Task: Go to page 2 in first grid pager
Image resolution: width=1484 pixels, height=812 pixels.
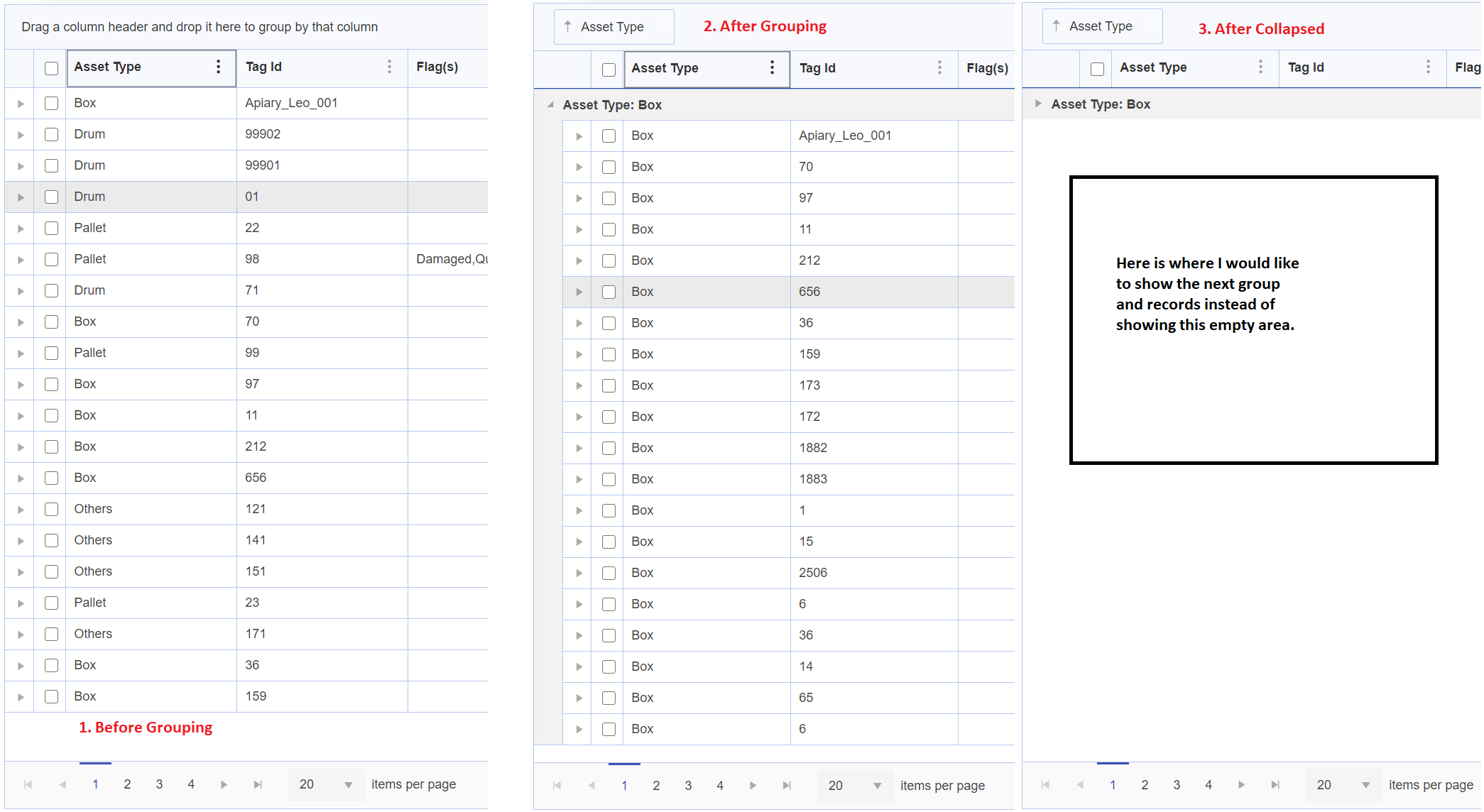Action: pos(127,784)
